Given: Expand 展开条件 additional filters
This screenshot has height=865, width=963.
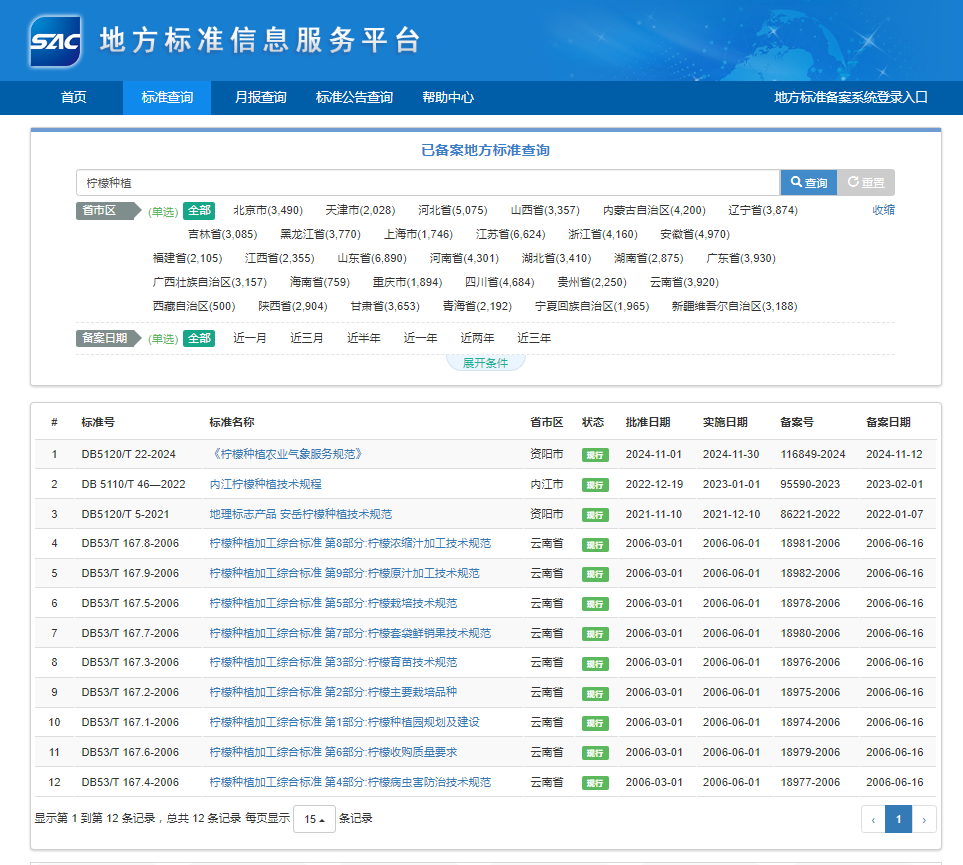Looking at the screenshot, I should [485, 363].
